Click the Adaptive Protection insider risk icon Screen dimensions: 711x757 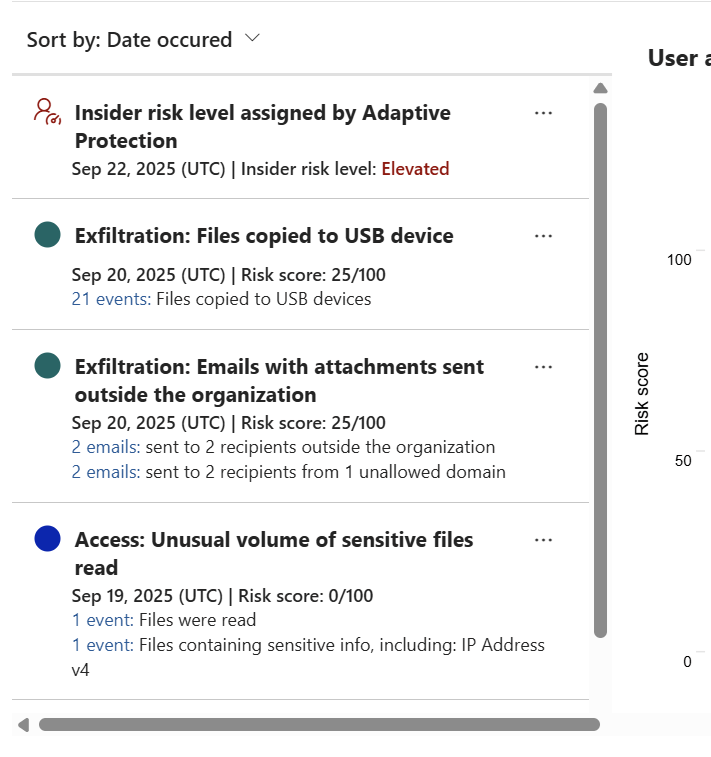(47, 111)
